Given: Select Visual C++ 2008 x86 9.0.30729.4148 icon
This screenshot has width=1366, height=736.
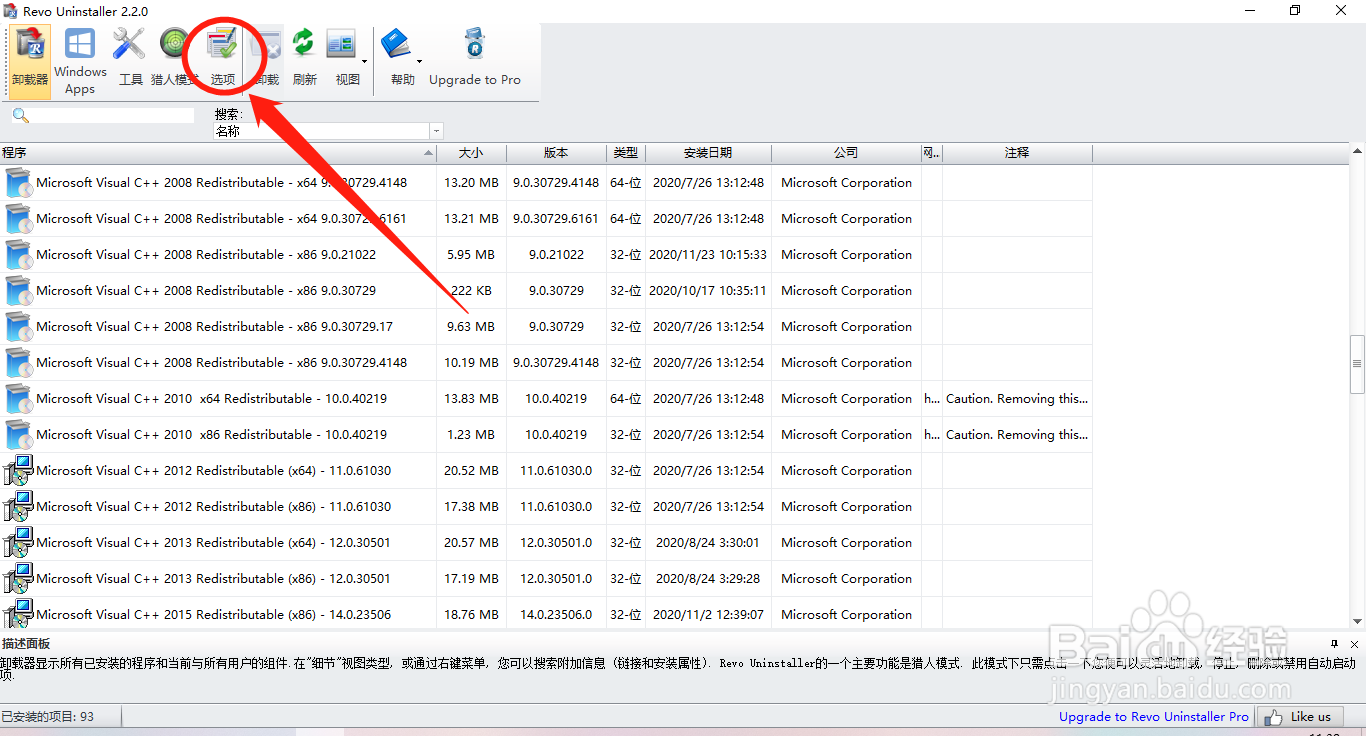Looking at the screenshot, I should click(x=19, y=363).
